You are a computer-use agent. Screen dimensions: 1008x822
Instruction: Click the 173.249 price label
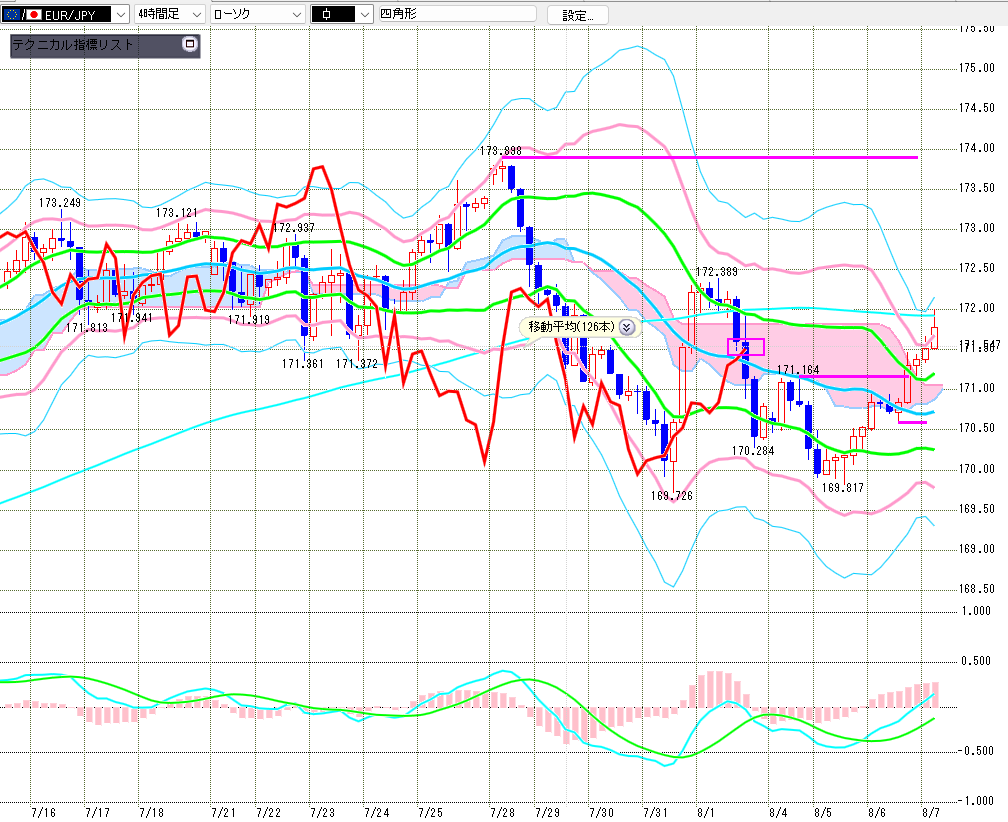coord(60,202)
